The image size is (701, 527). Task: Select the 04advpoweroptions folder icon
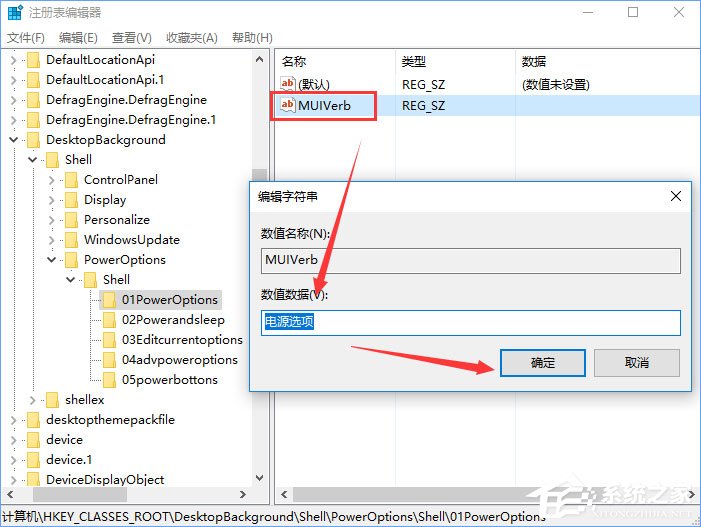coord(109,360)
